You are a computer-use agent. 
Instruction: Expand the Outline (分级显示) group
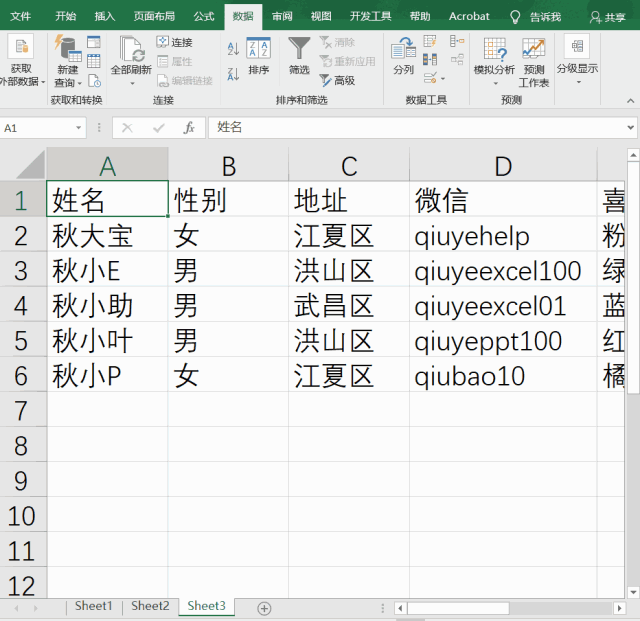tap(577, 68)
